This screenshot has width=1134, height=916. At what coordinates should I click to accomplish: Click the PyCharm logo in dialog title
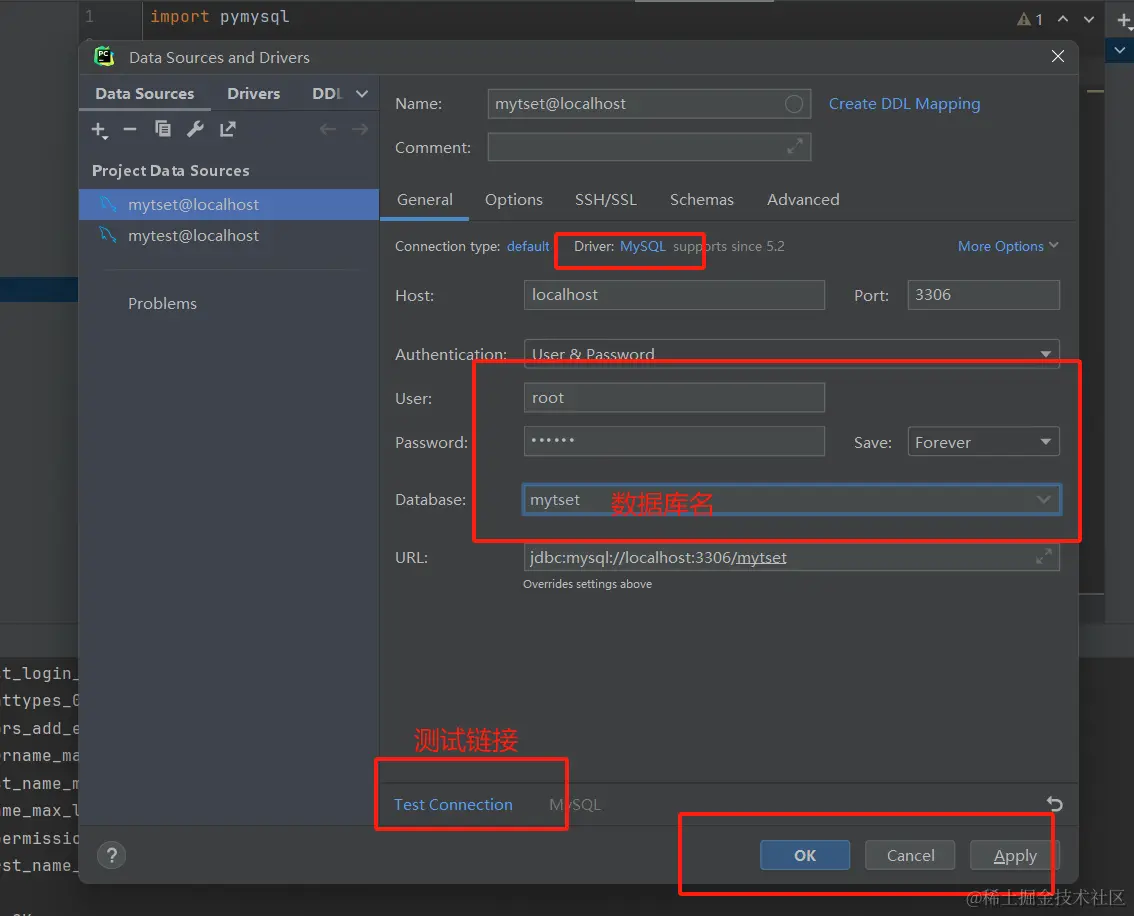coord(105,56)
